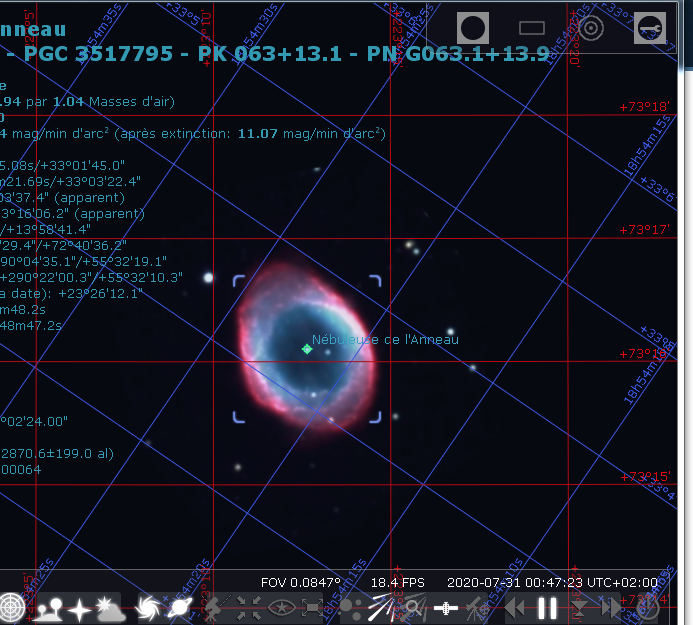The width and height of the screenshot is (693, 625).
Task: Click the '+73°15'' grid label
Action: pyautogui.click(x=645, y=476)
